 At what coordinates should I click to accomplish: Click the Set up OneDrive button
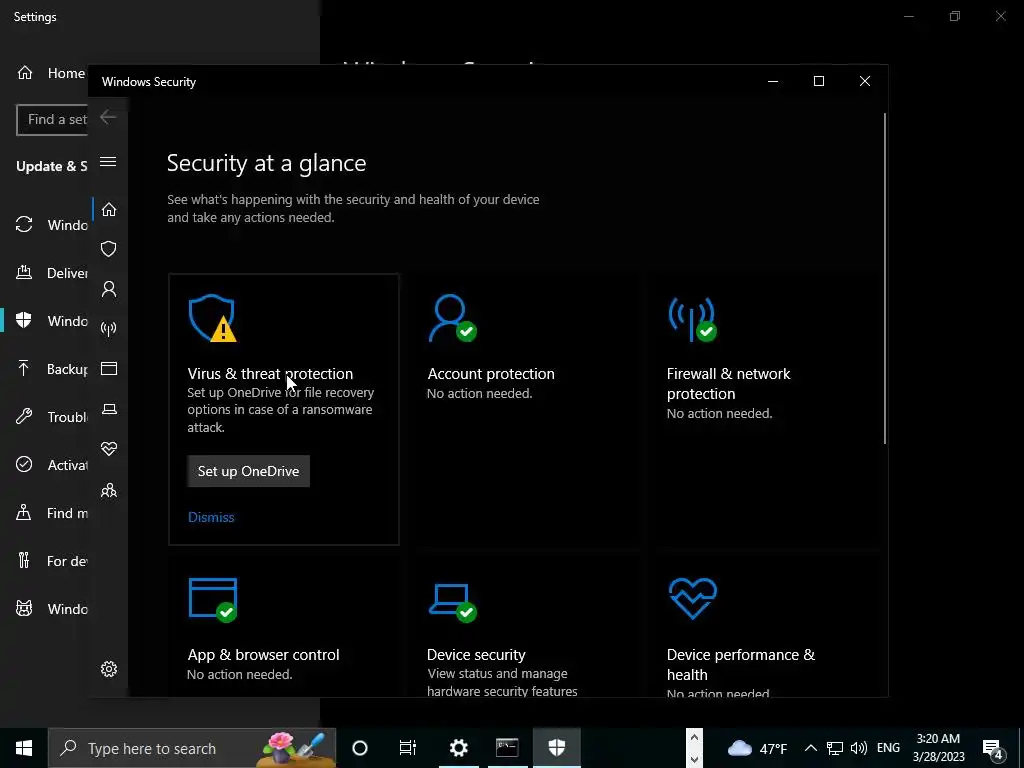[x=249, y=471]
